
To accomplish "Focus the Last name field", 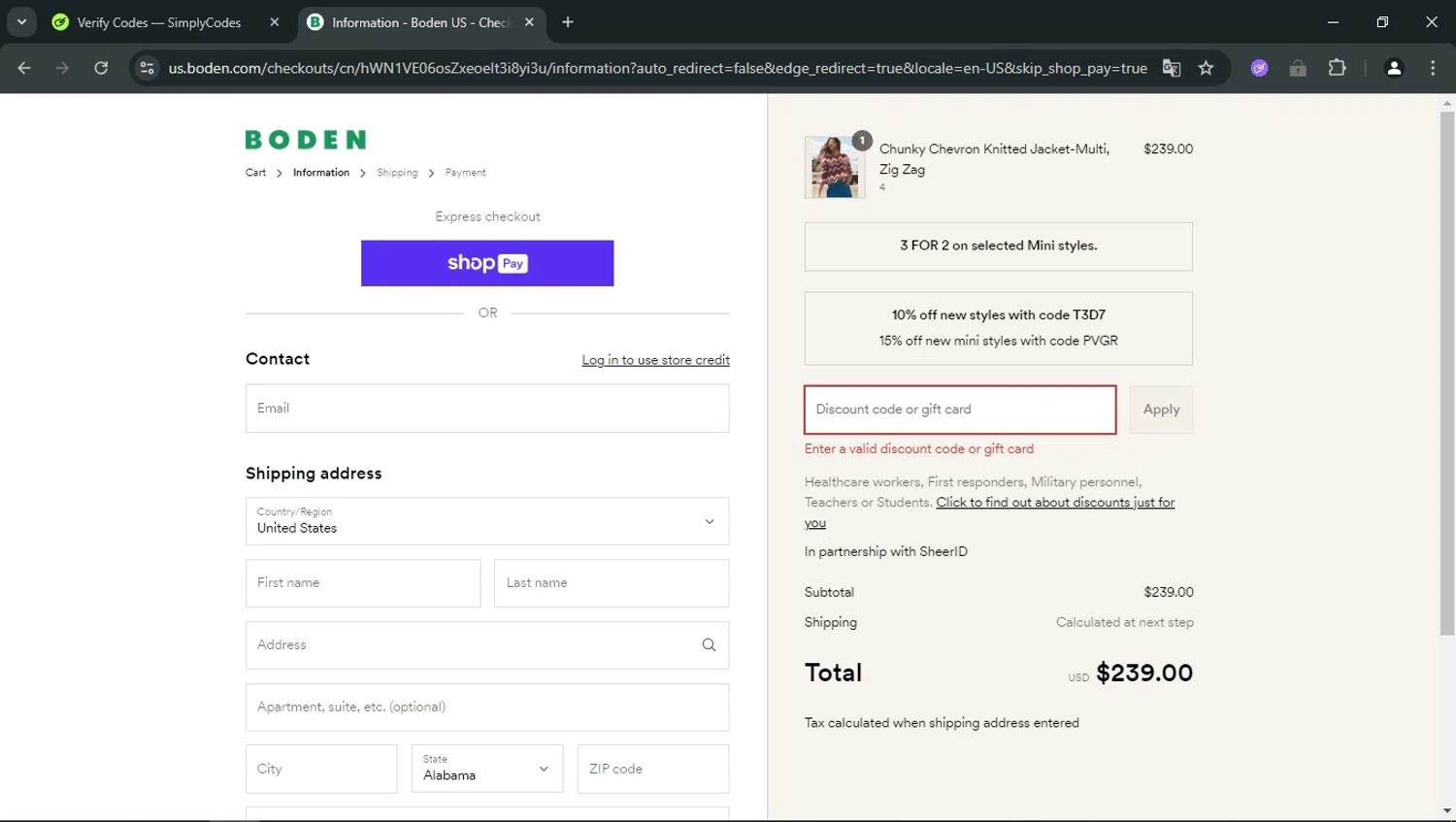I will point(612,583).
